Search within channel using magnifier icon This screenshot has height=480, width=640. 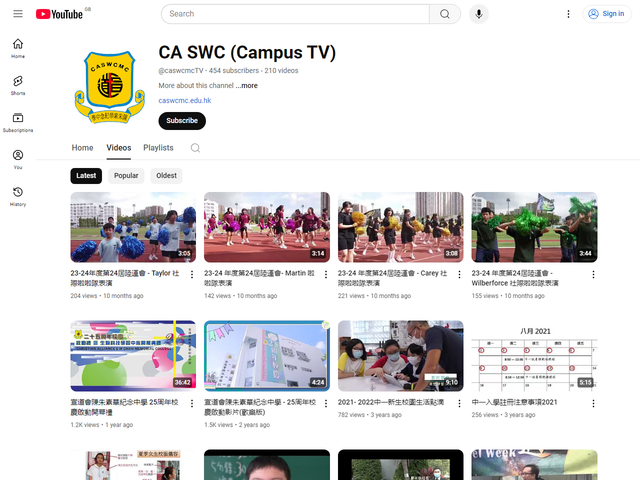click(x=195, y=148)
